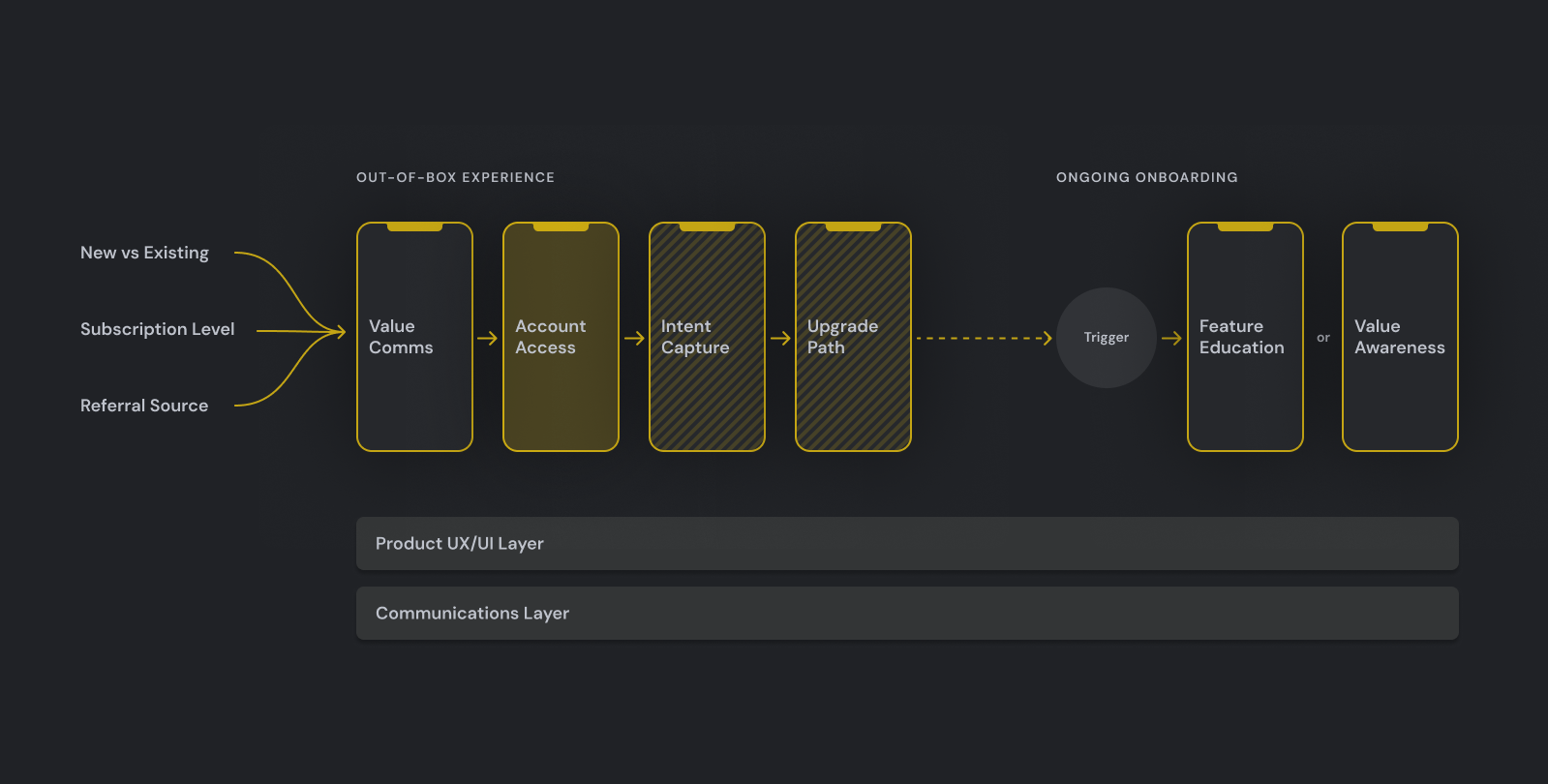Click the Subscription Level input label

[157, 329]
